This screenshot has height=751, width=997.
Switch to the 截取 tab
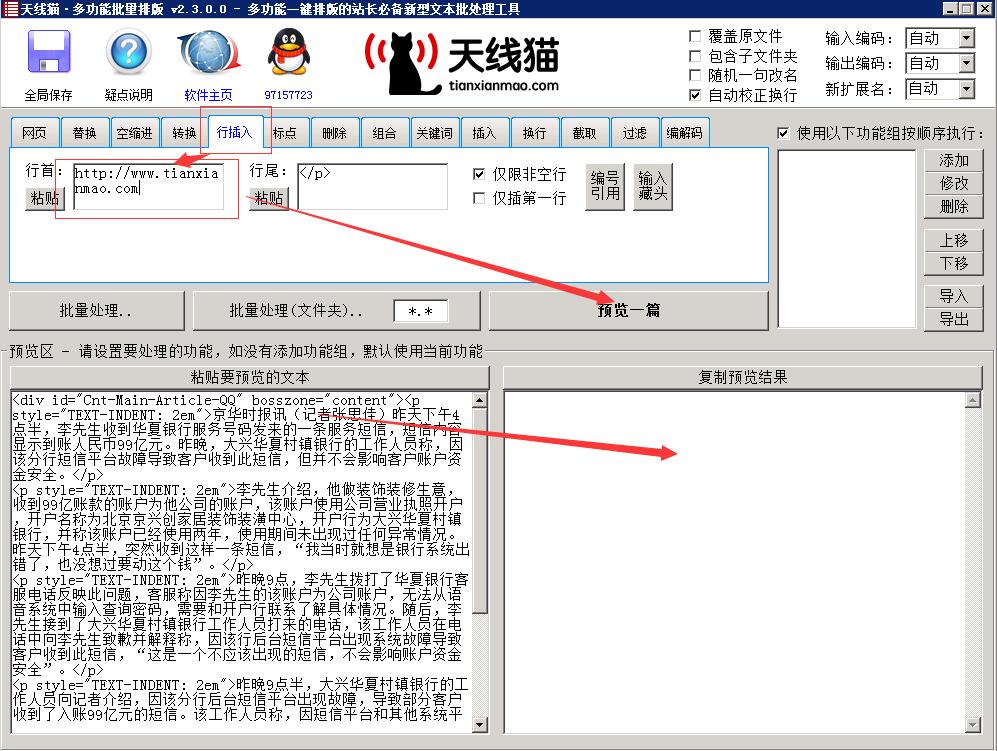point(584,133)
